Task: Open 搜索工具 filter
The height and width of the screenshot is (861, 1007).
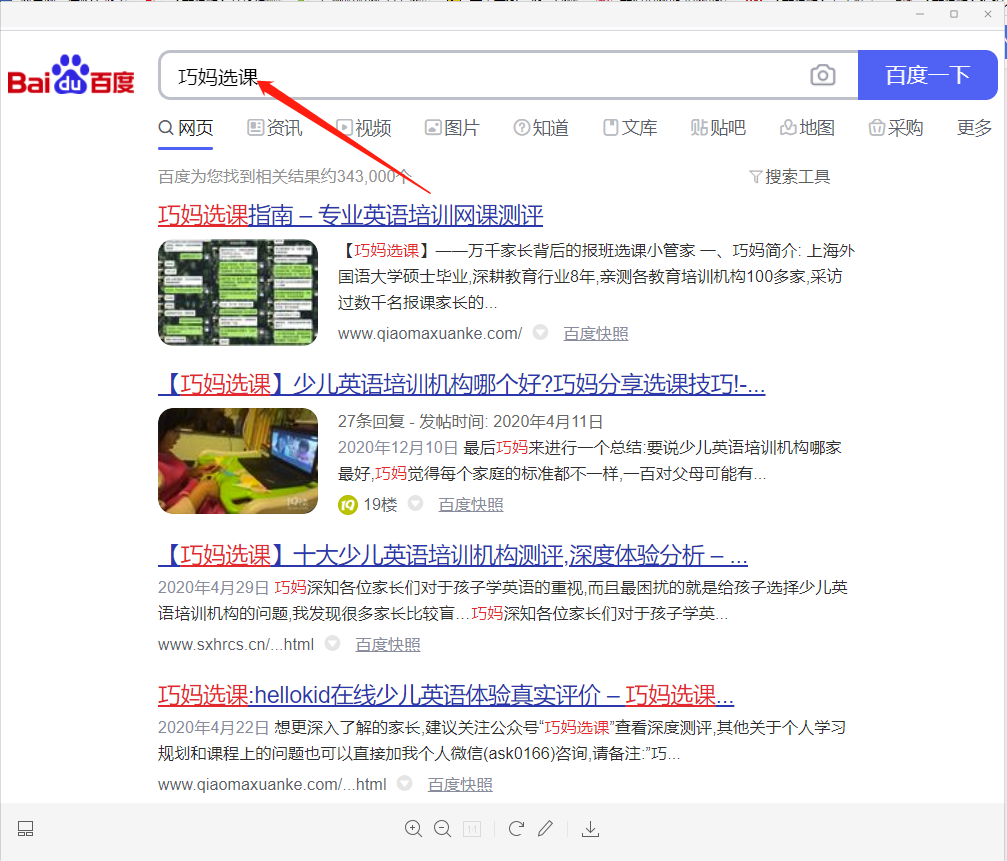Action: coord(790,177)
